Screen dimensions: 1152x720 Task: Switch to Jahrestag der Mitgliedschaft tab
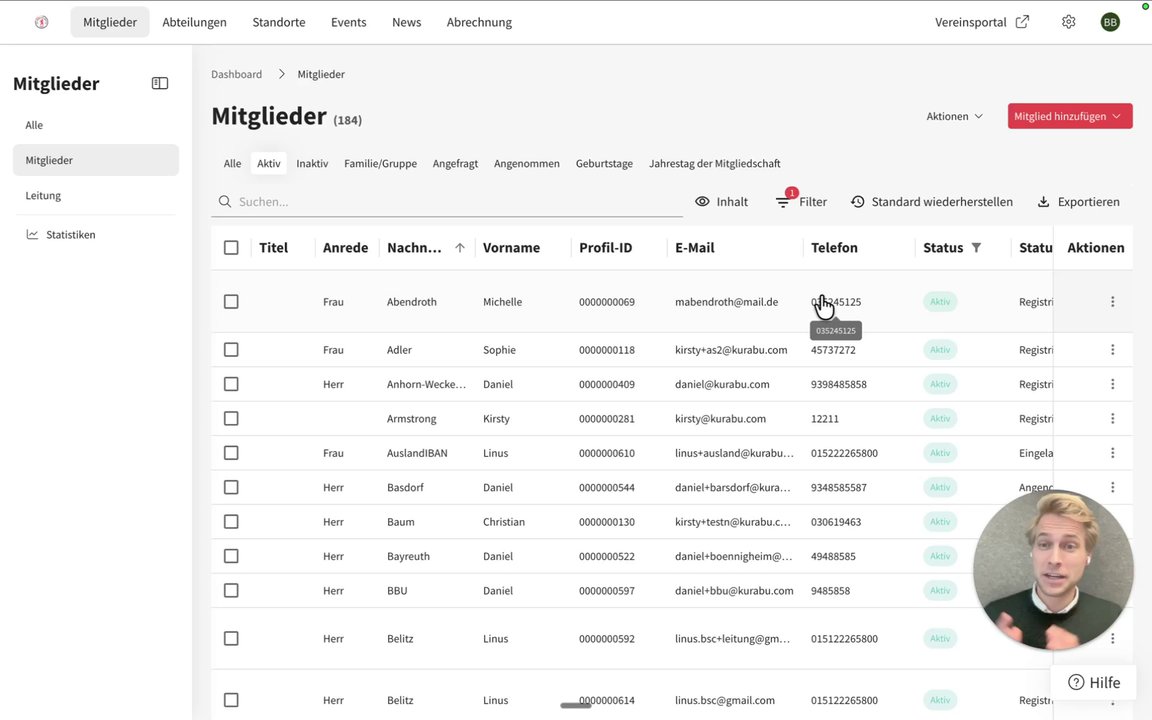point(715,163)
